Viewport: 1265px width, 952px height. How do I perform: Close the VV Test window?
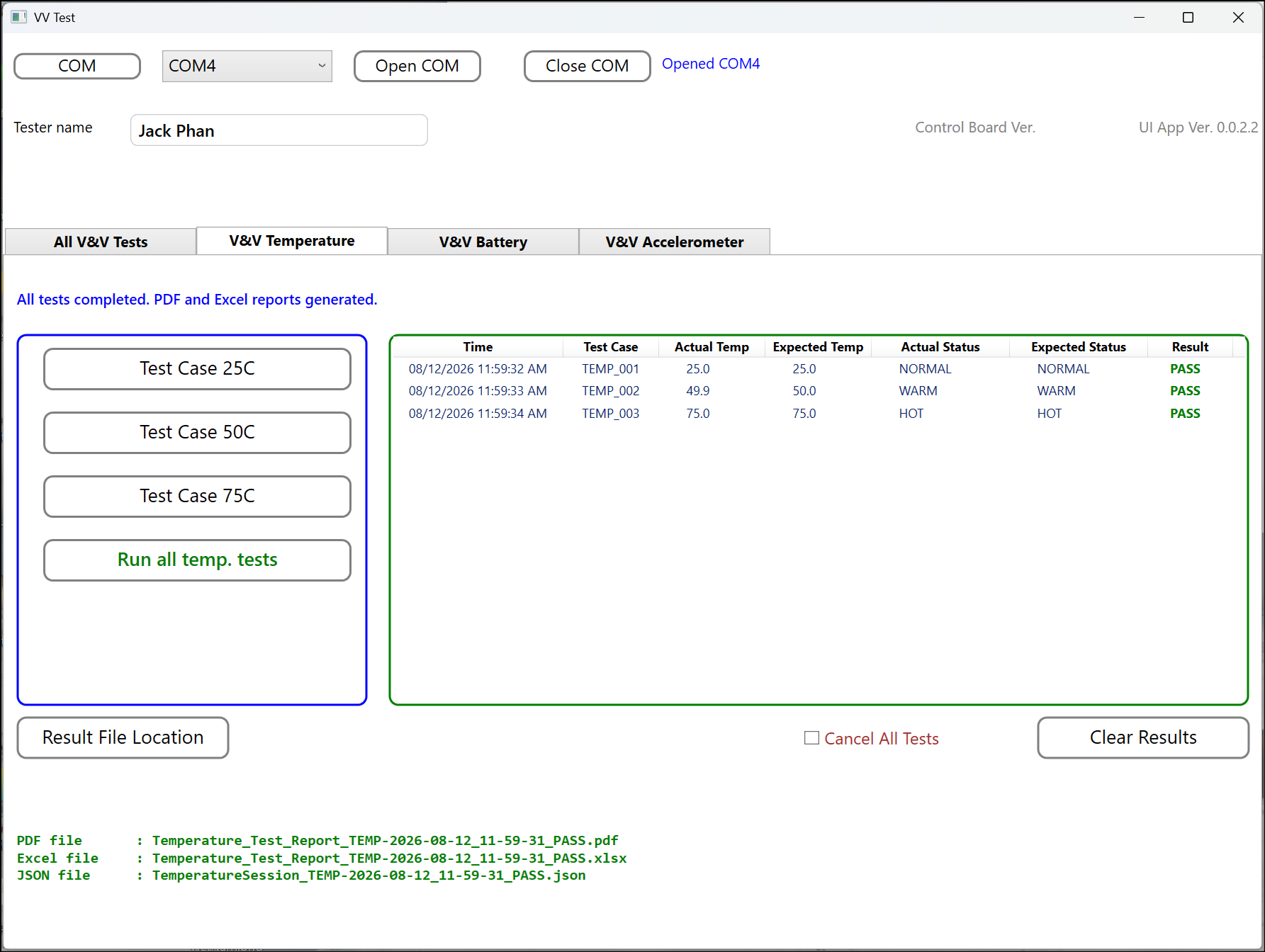1238,17
